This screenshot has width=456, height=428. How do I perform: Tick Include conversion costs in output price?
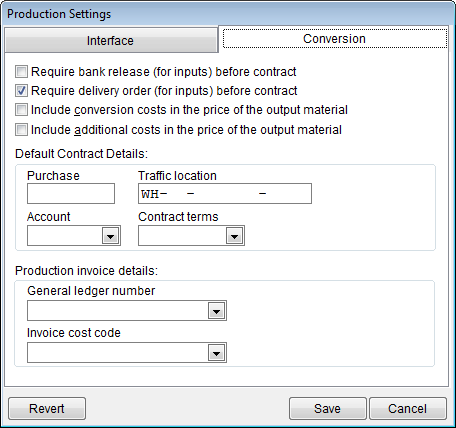coord(21,110)
